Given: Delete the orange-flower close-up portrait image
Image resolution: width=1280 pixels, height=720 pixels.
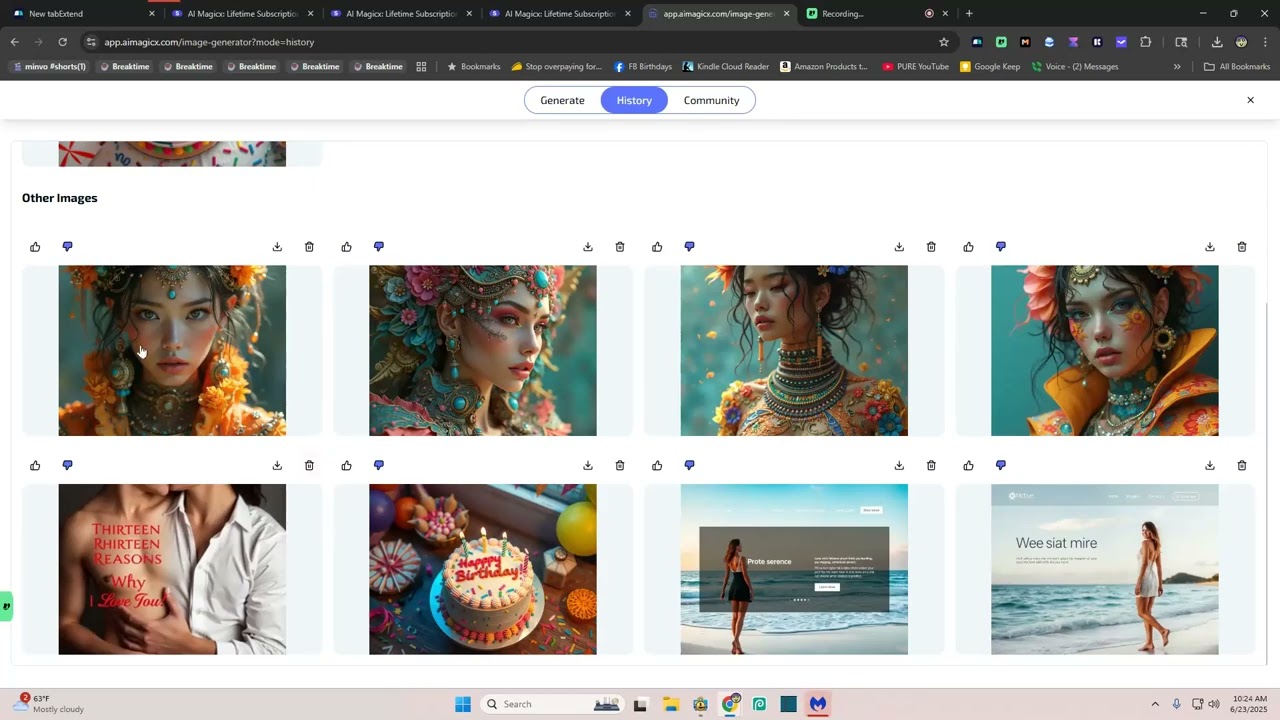Looking at the screenshot, I should click(x=309, y=247).
